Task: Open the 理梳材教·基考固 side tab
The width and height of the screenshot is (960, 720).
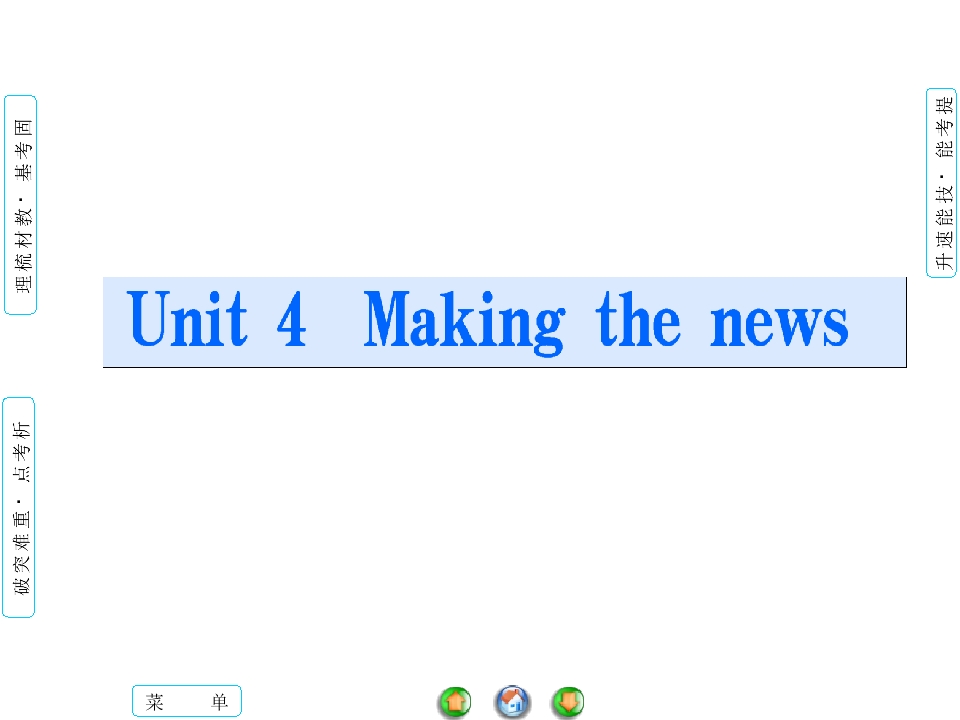Action: (21, 205)
